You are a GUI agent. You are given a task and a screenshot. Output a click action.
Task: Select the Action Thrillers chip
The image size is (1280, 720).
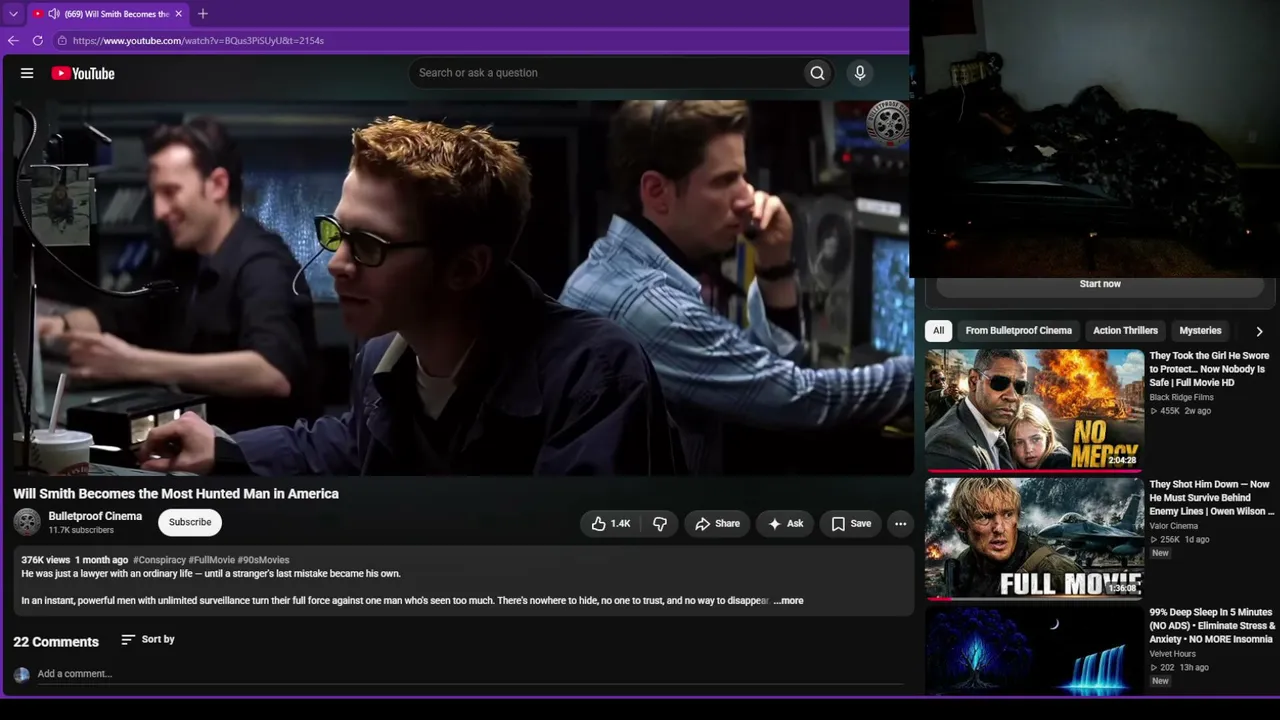pyautogui.click(x=1125, y=331)
